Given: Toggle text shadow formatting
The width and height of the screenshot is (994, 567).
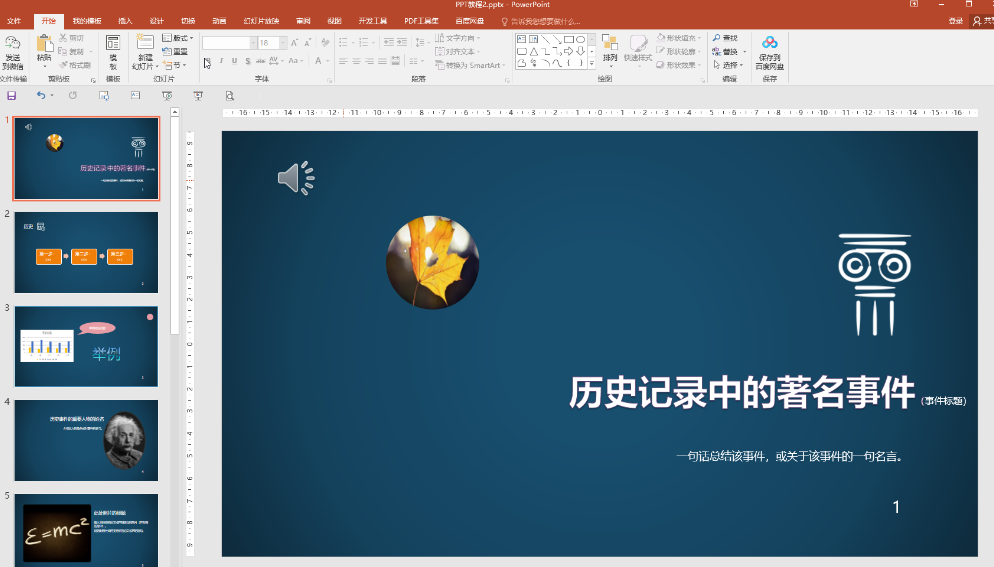Looking at the screenshot, I should [x=250, y=61].
